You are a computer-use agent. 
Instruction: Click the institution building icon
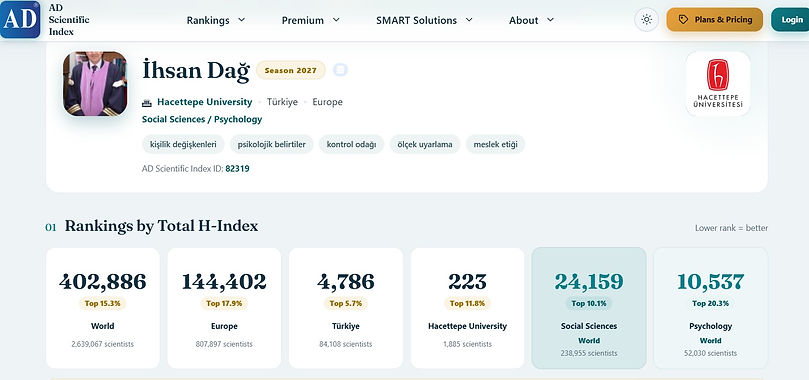point(147,103)
